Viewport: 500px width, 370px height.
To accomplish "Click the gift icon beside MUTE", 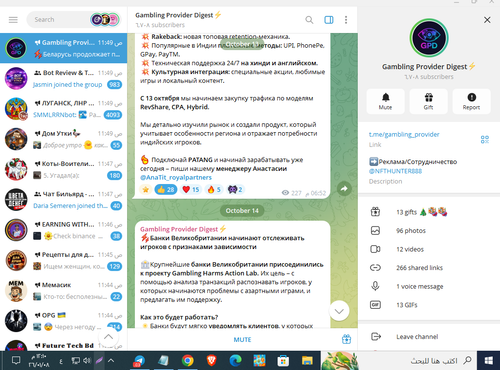I will (346, 339).
